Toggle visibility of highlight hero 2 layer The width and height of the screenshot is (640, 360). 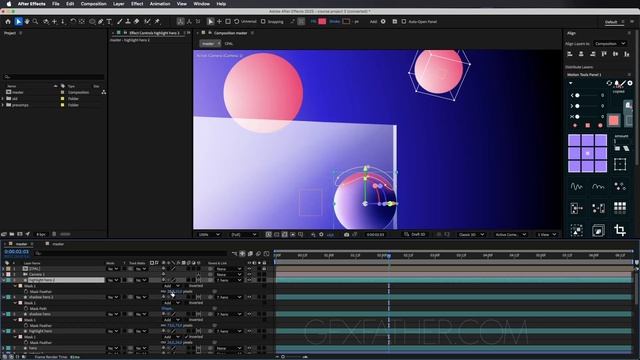click(x=249, y=280)
